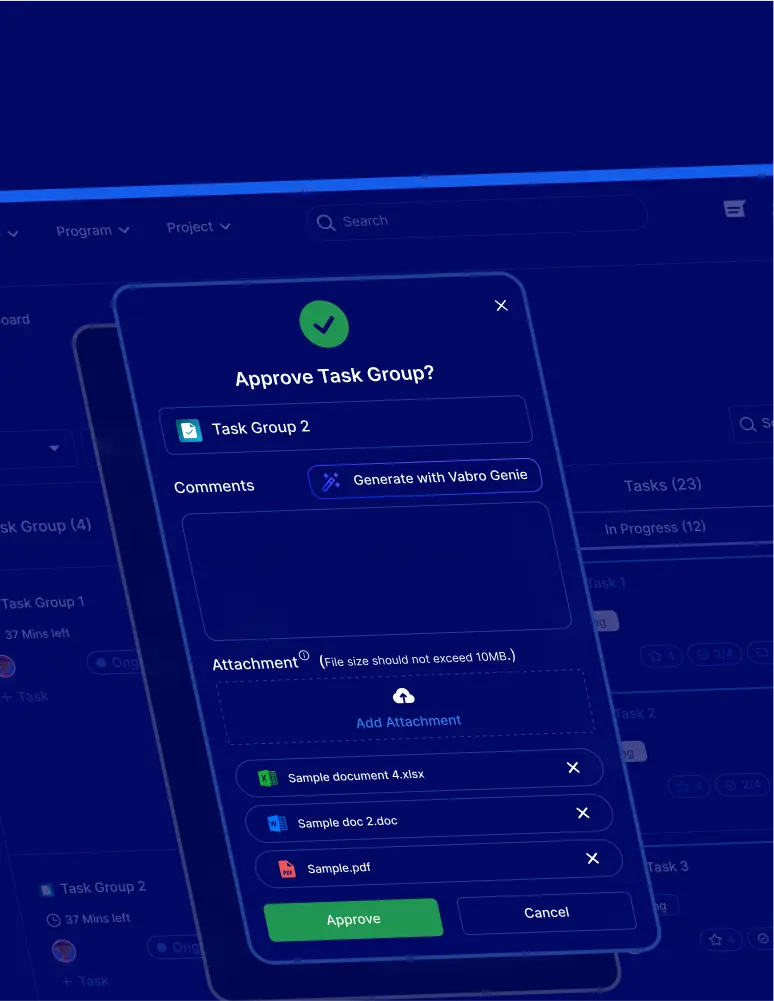Click the PDF file icon
The height and width of the screenshot is (1001, 774).
287,869
